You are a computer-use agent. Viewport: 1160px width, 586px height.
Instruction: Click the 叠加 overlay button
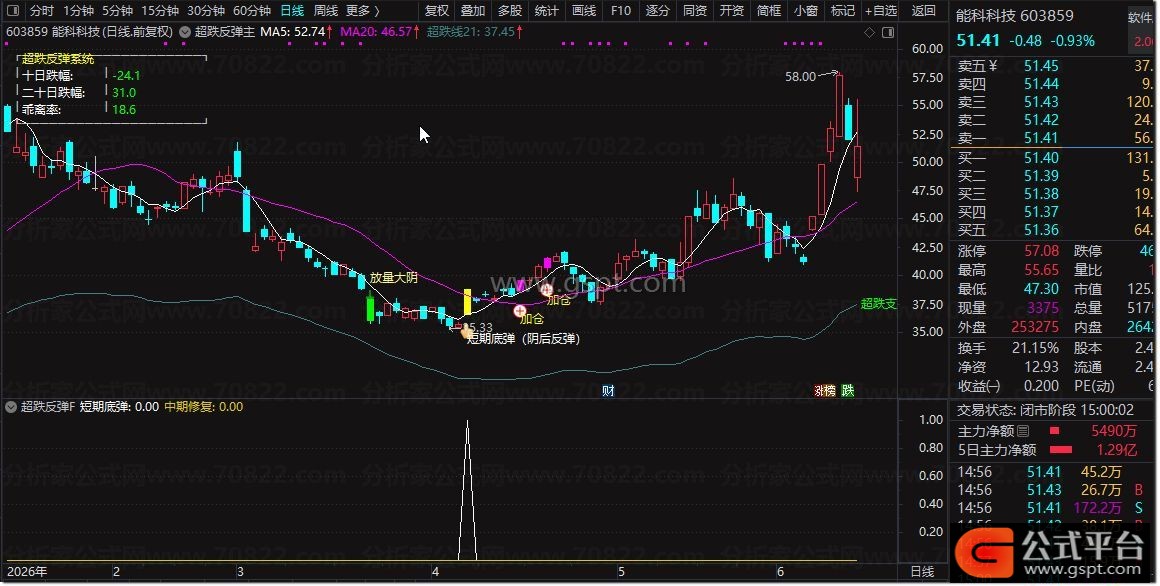point(473,10)
